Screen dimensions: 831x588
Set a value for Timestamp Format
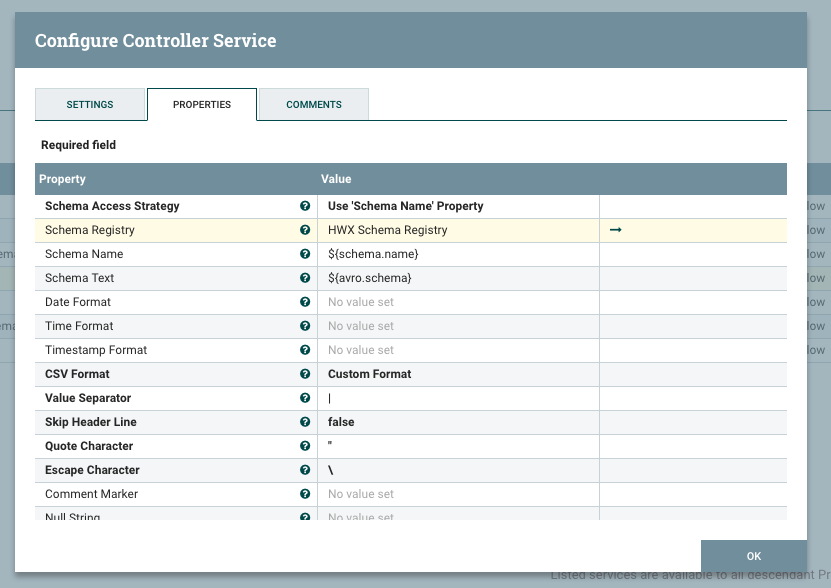[x=457, y=350]
